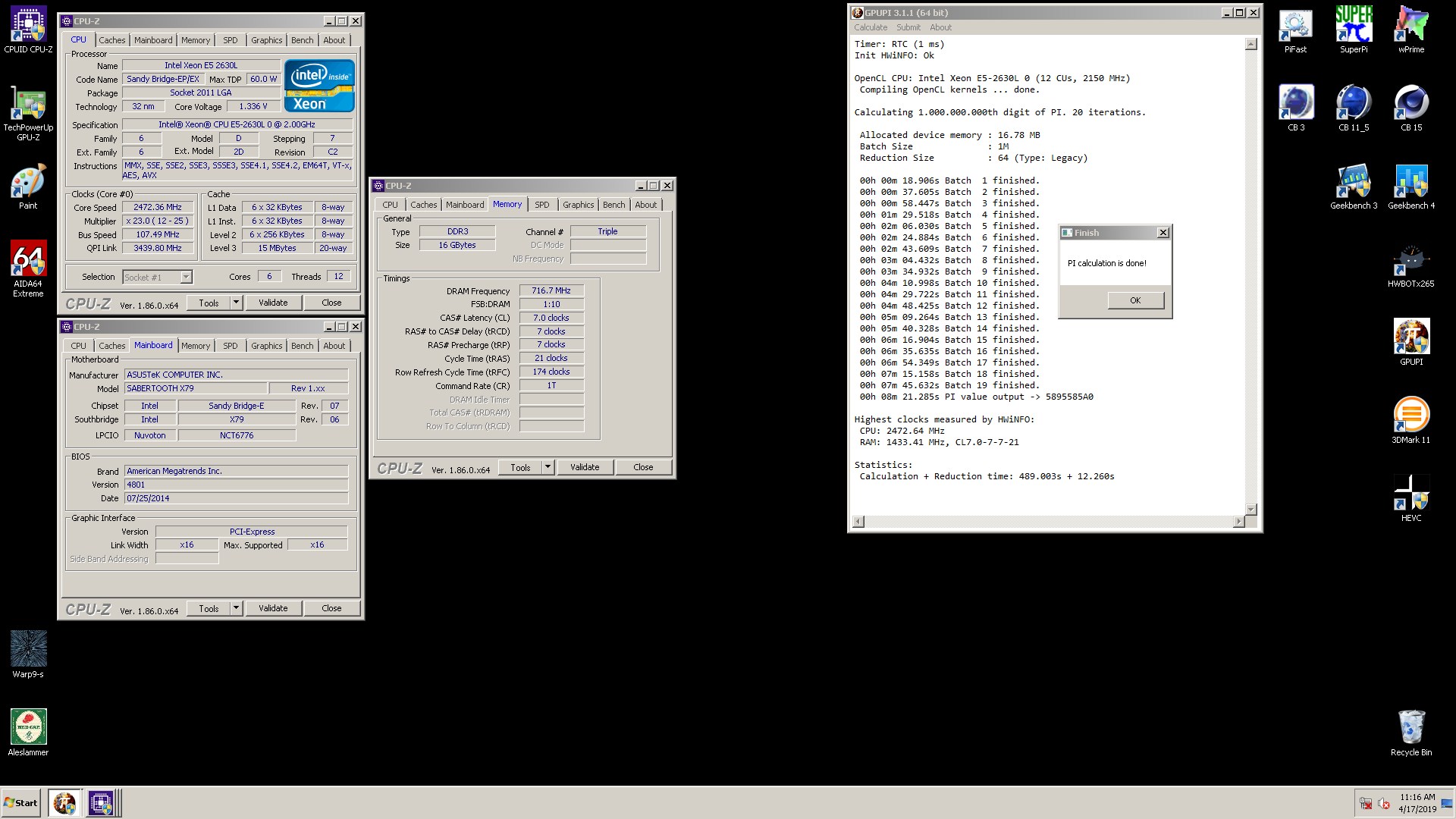Open Graphics tab in Mainboard CPU-Z window
Viewport: 1456px width, 819px height.
tap(266, 346)
